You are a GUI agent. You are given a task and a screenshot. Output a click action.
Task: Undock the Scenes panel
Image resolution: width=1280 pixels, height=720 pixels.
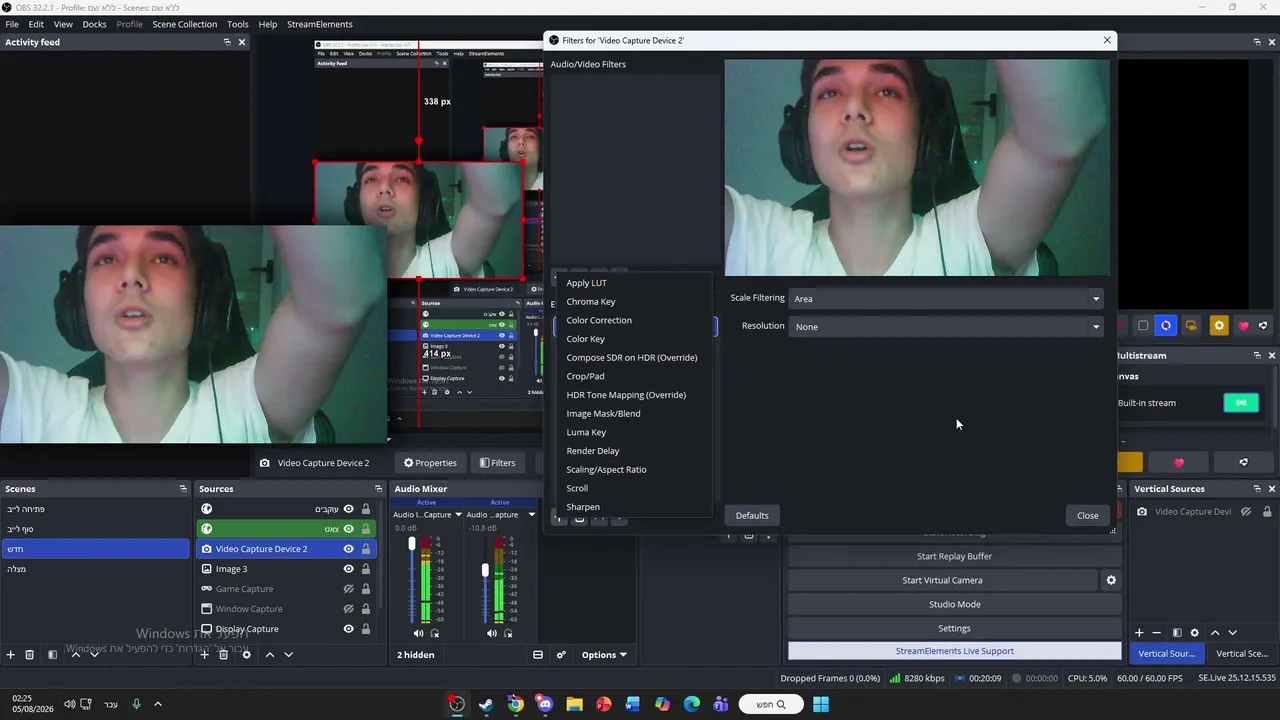coord(183,489)
